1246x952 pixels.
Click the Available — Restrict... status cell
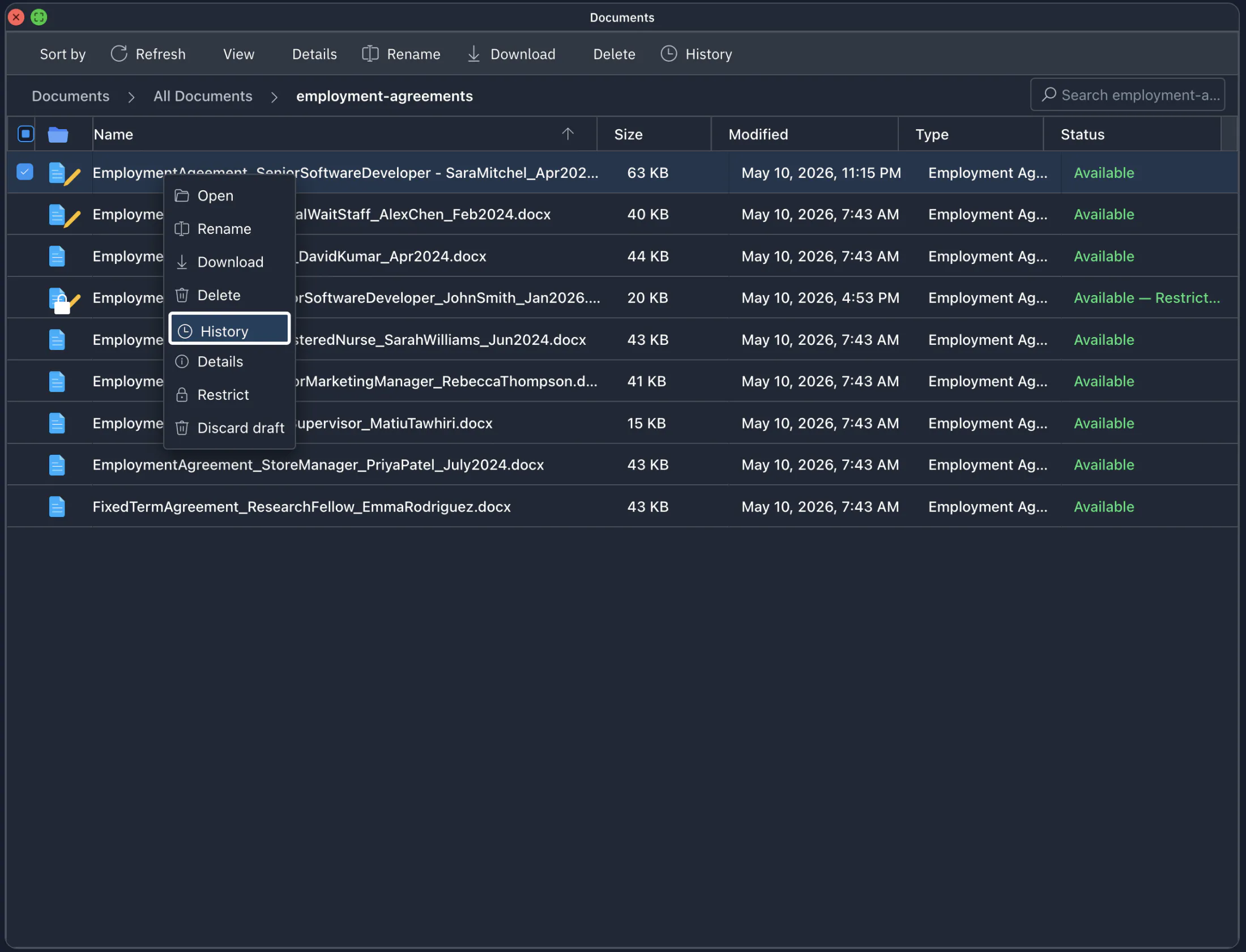(1147, 298)
